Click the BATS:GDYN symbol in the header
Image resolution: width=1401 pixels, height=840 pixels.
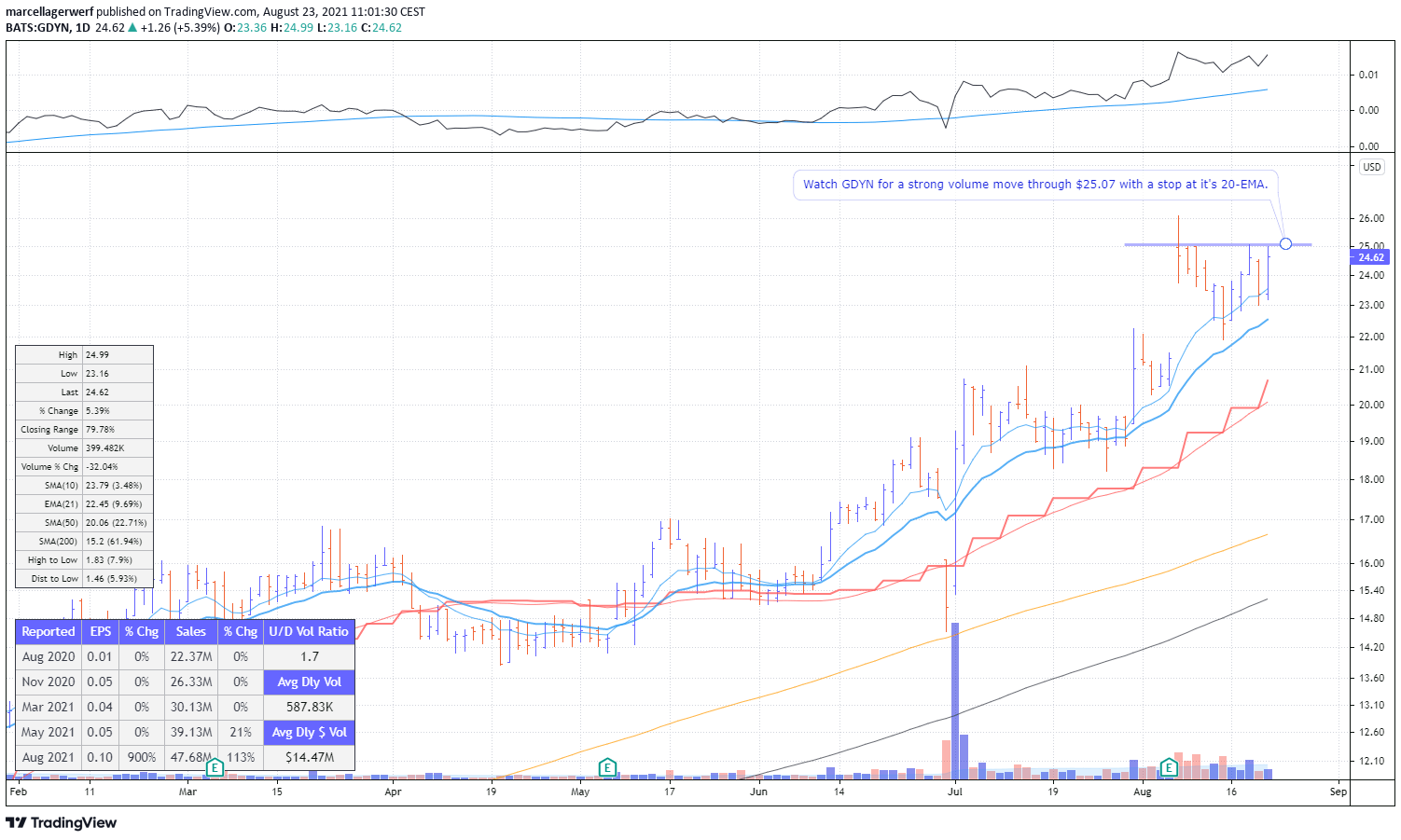(37, 27)
